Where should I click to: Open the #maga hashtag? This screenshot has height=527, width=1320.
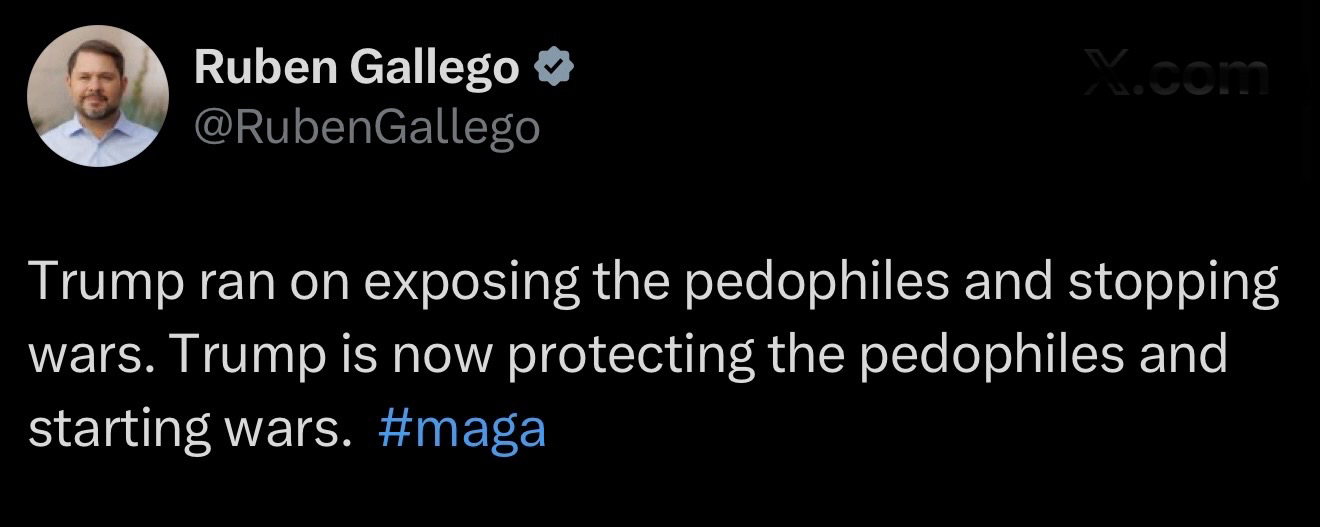click(463, 428)
